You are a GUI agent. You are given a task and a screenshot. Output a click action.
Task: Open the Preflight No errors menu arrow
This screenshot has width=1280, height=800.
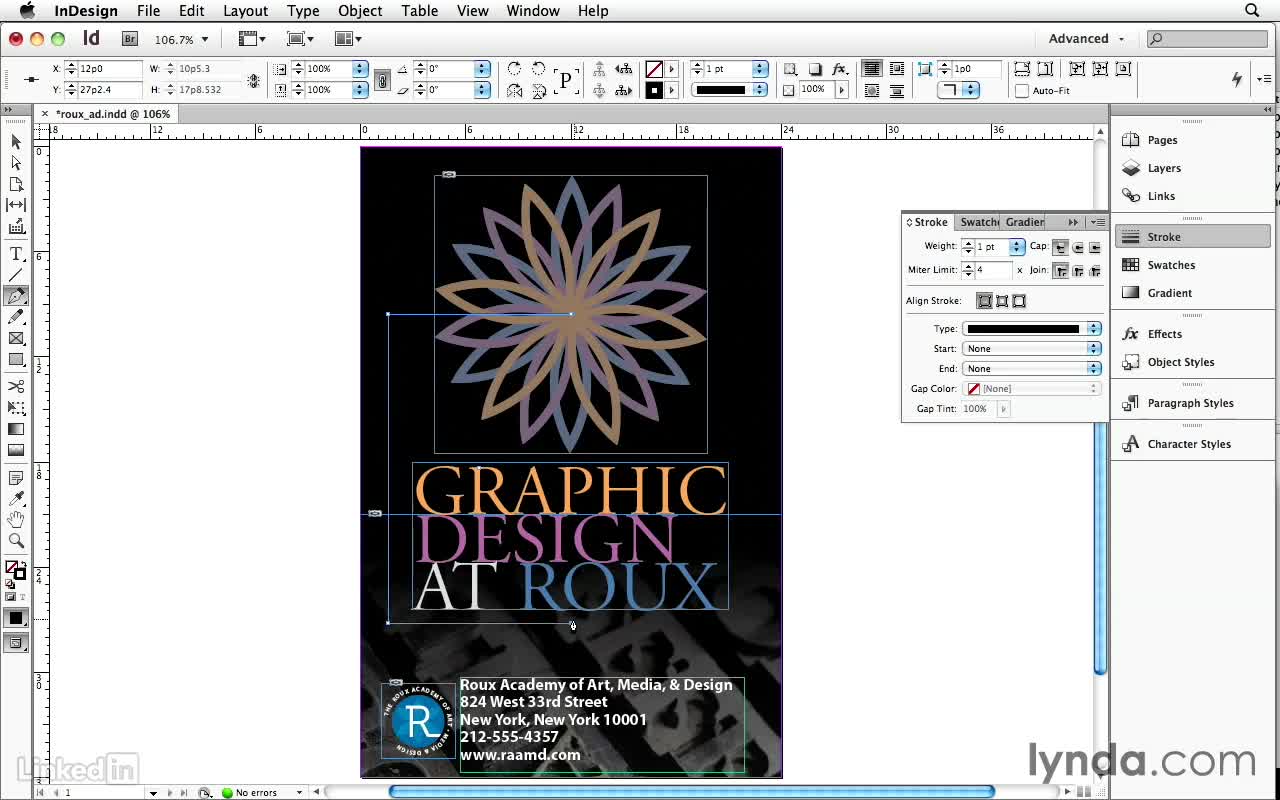pyautogui.click(x=298, y=793)
